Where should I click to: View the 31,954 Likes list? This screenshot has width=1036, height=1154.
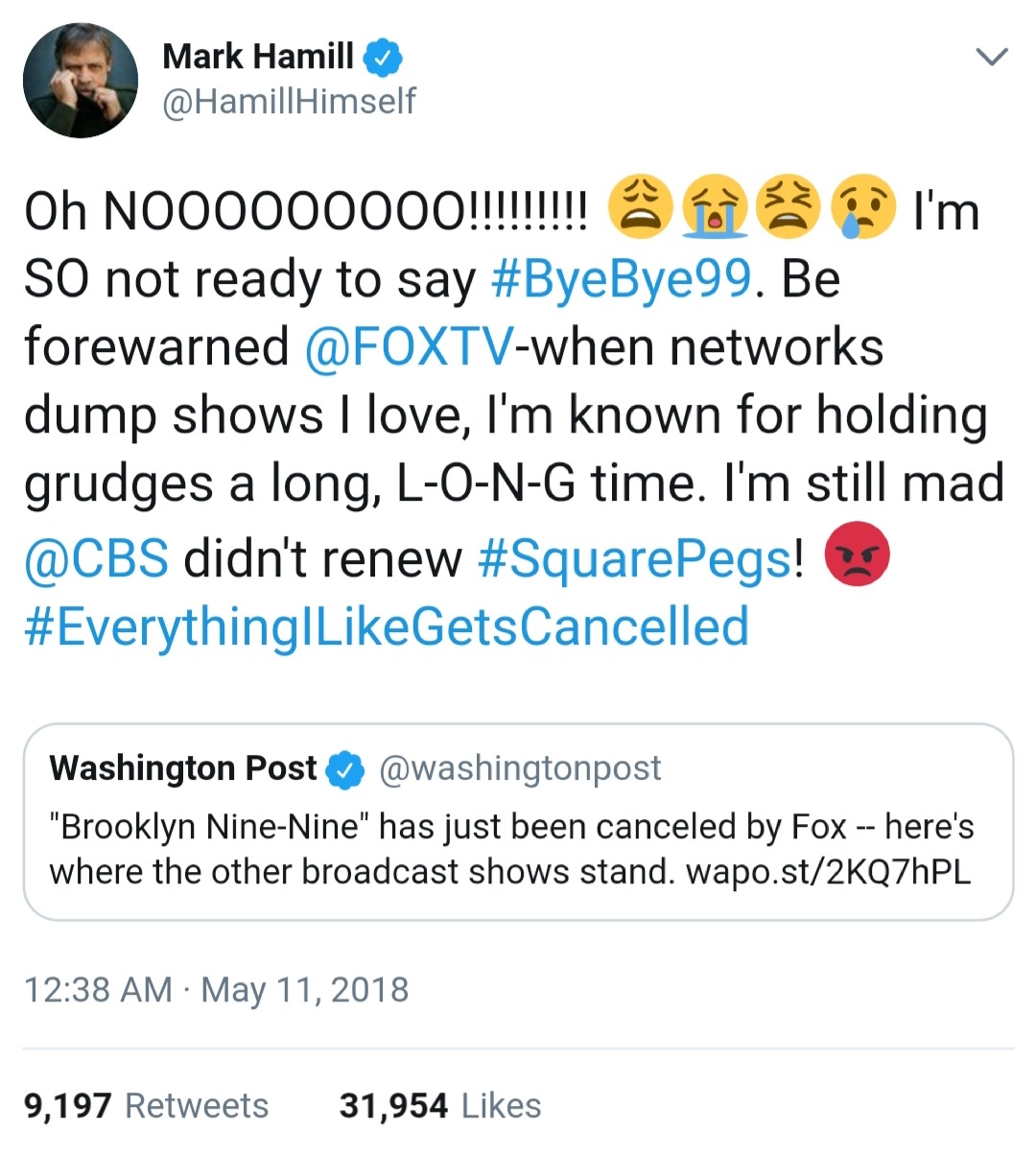(x=440, y=1106)
